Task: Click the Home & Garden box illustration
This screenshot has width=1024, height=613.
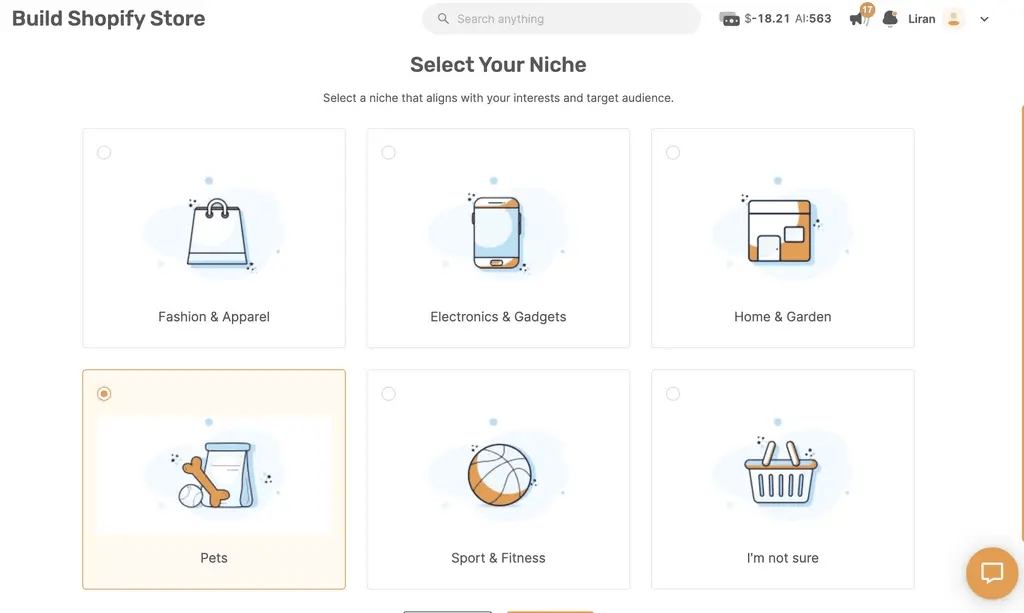Action: pyautogui.click(x=778, y=231)
